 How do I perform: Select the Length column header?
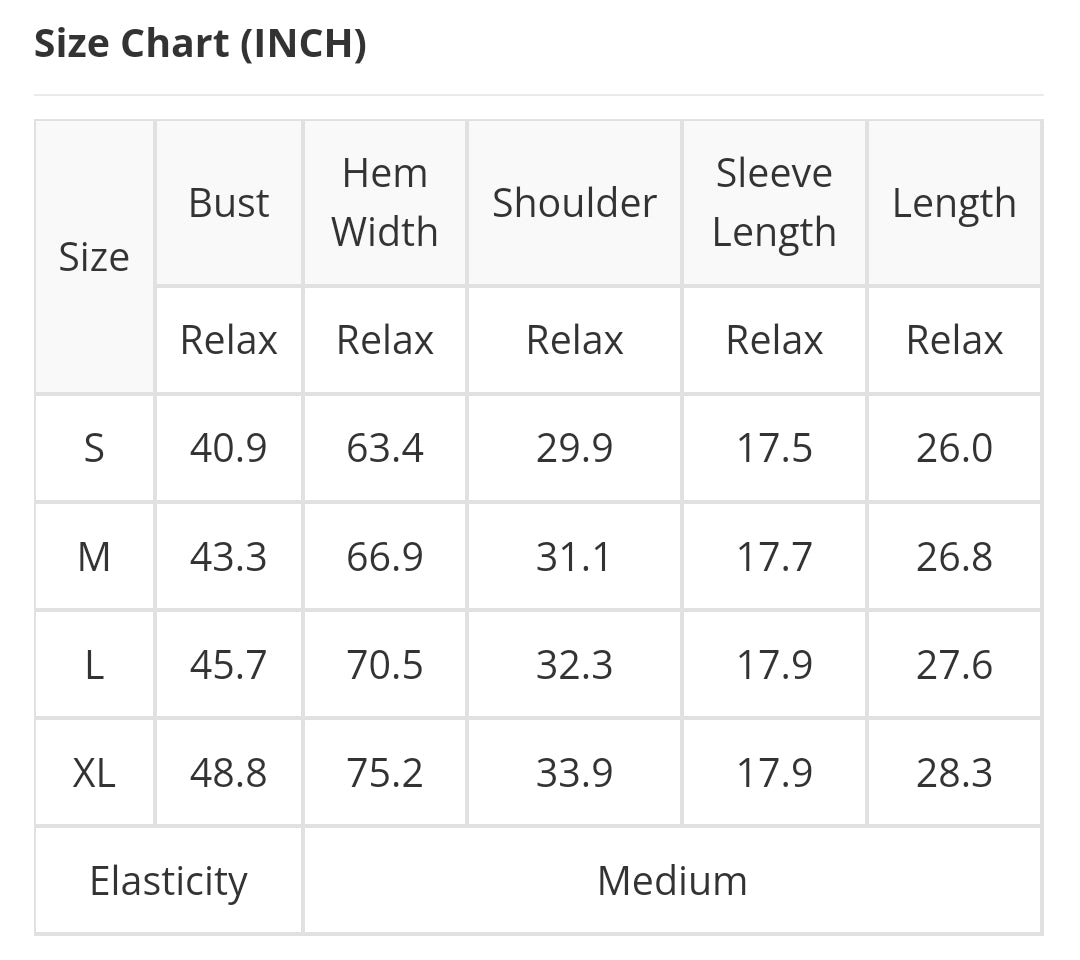coord(954,203)
